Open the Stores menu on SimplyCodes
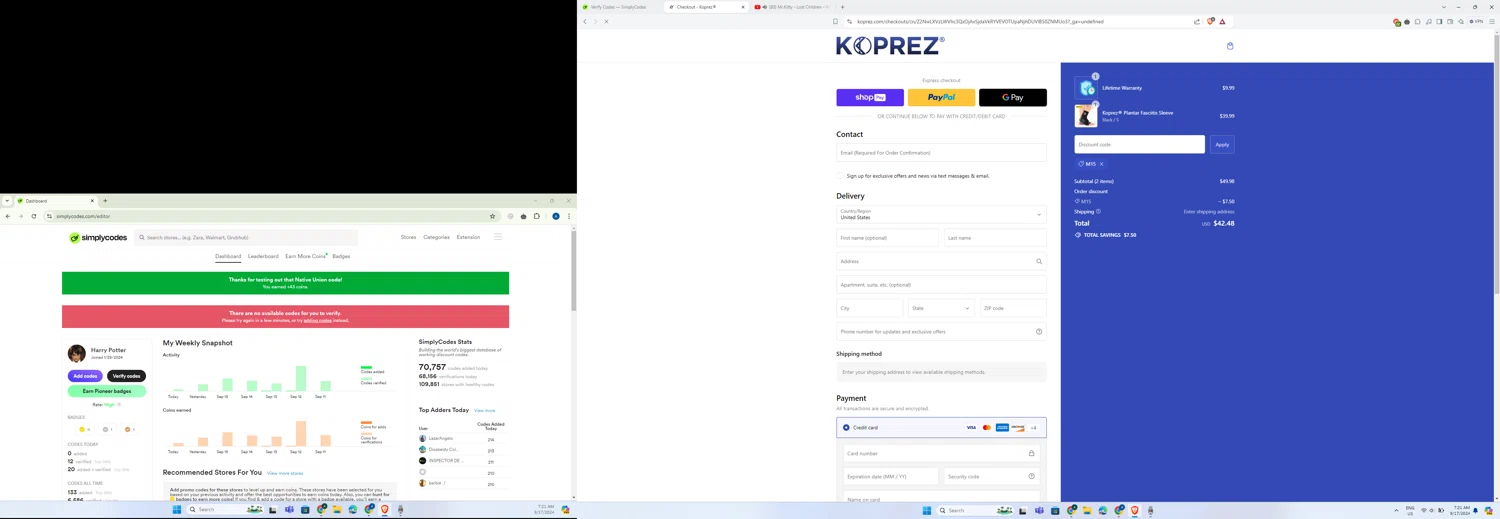1500x519 pixels. point(408,237)
